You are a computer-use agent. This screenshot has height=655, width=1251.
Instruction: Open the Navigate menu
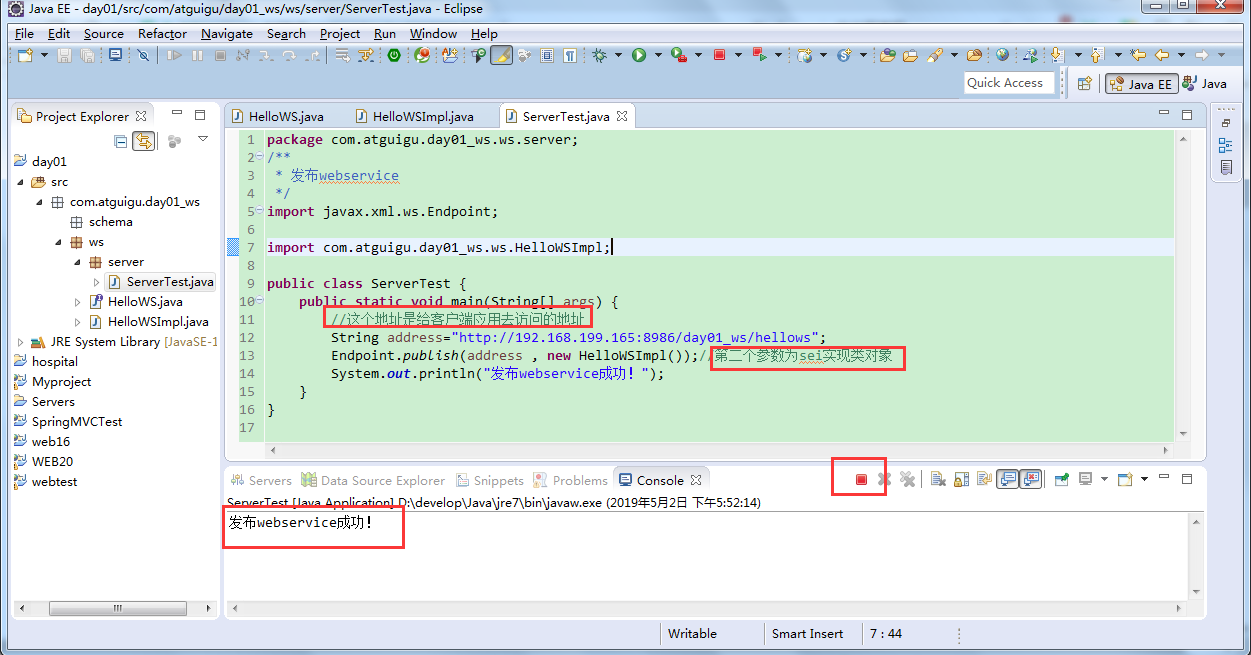tap(227, 33)
